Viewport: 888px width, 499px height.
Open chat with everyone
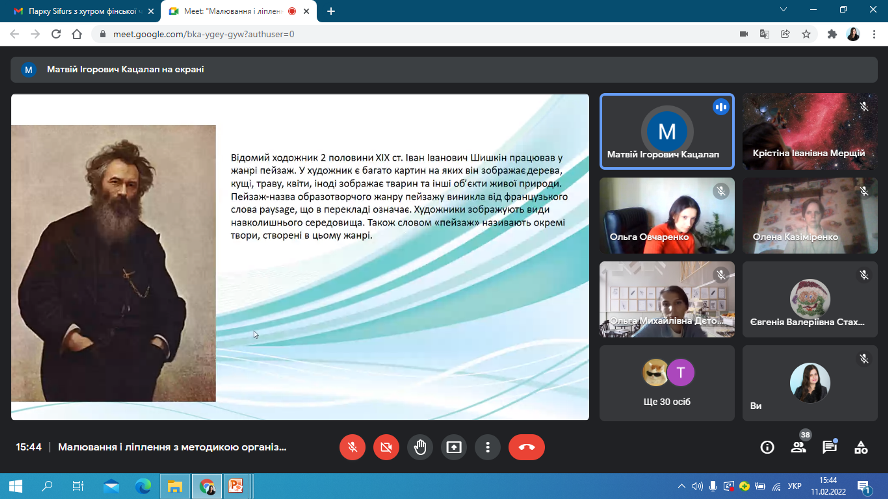point(830,447)
